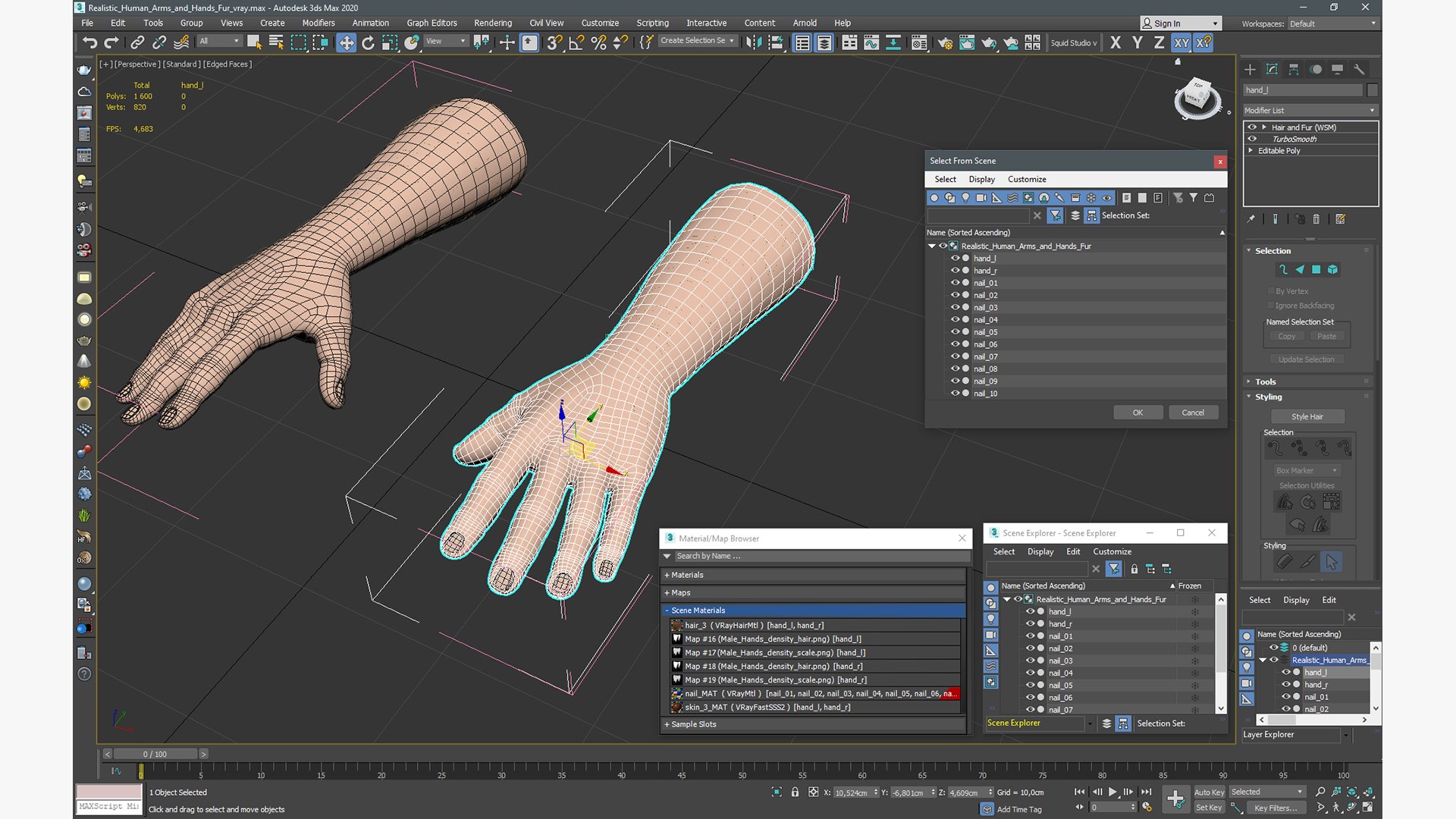1456x819 pixels.
Task: Click the Search by Name field
Action: click(x=821, y=556)
